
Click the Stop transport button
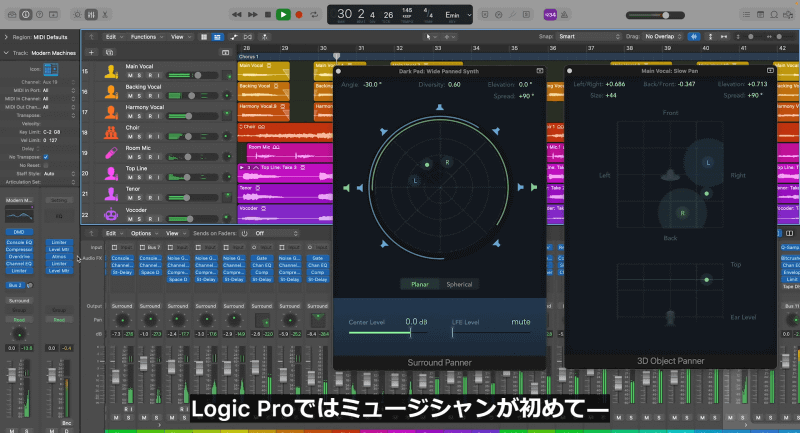point(268,15)
